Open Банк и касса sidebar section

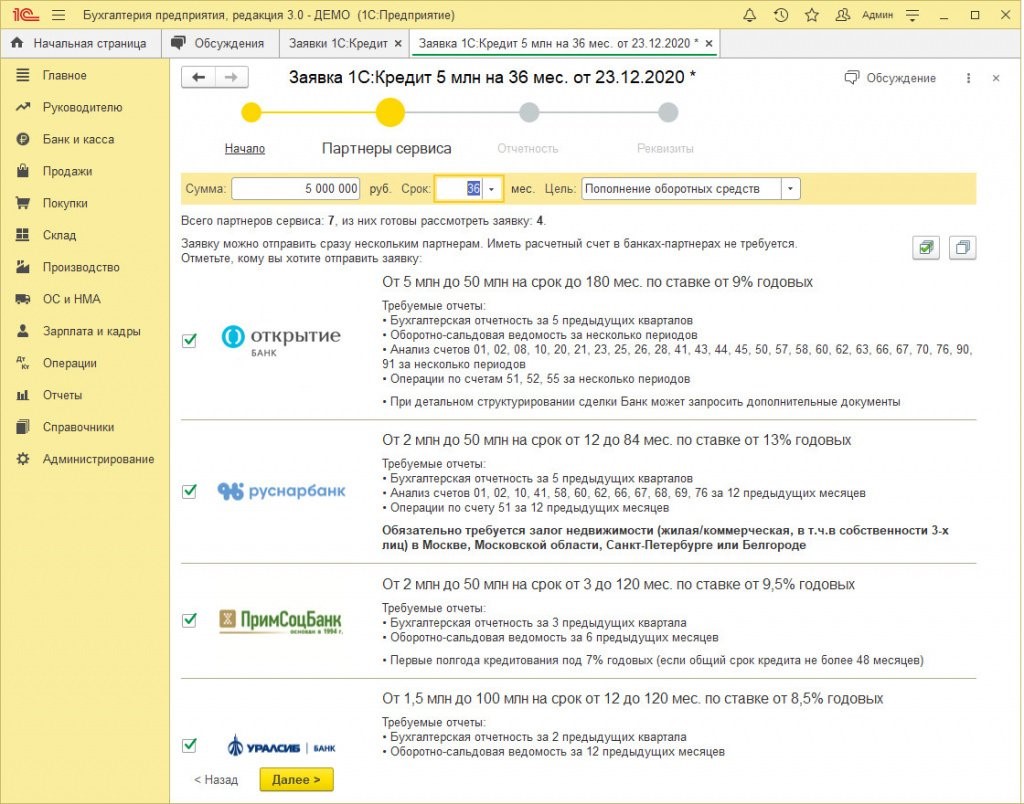pos(78,139)
